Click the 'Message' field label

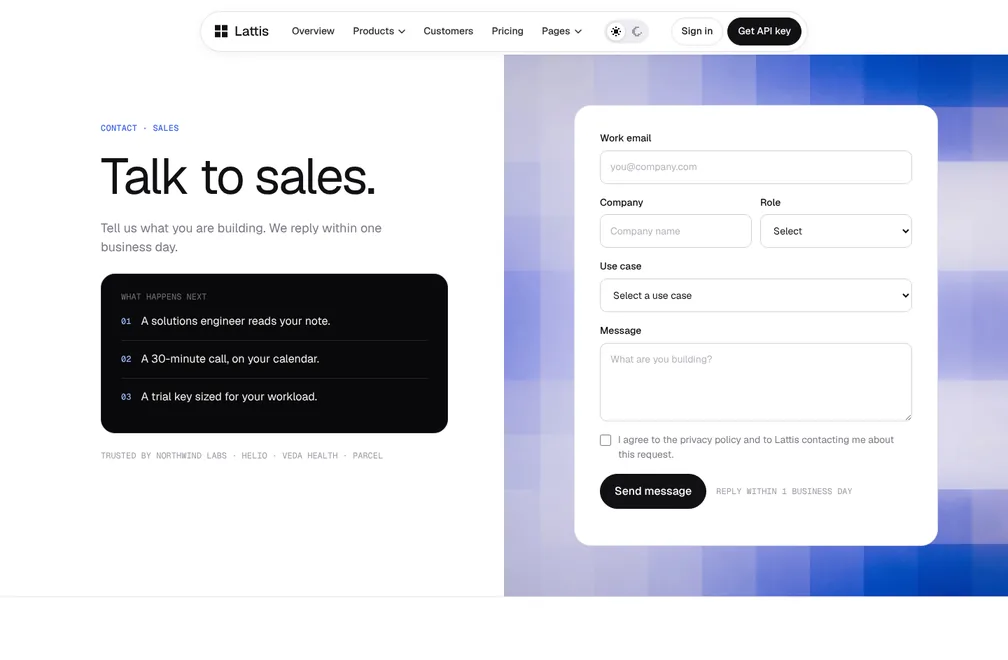tap(620, 330)
